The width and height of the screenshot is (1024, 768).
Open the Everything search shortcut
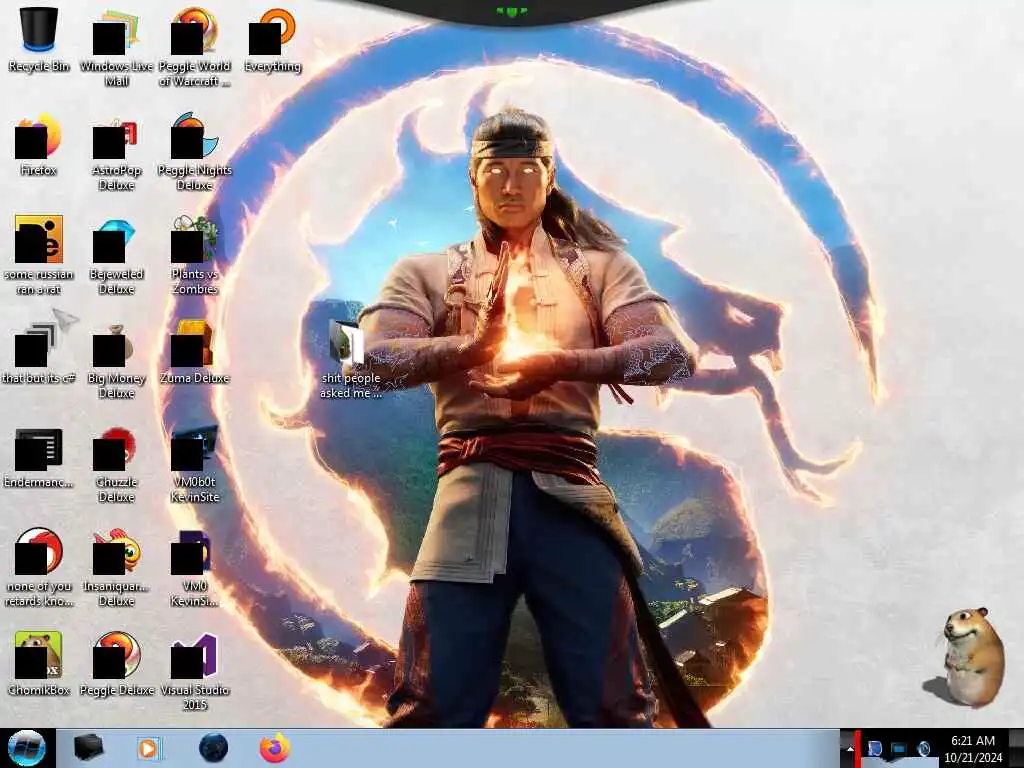(272, 39)
